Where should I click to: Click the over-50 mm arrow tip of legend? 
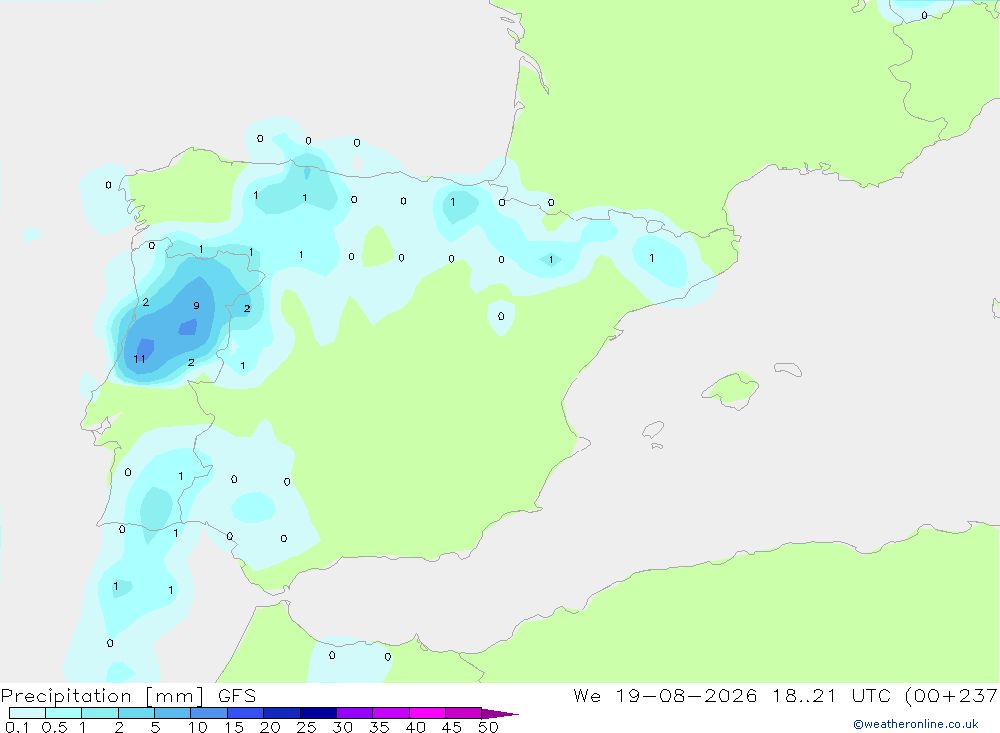point(499,714)
